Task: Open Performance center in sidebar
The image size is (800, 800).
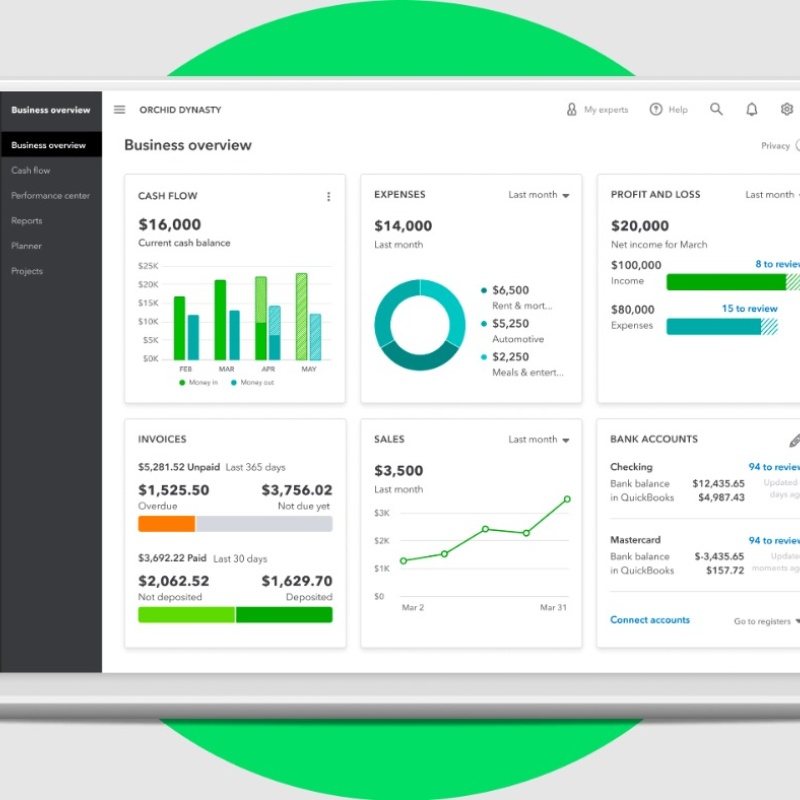Action: 50,196
